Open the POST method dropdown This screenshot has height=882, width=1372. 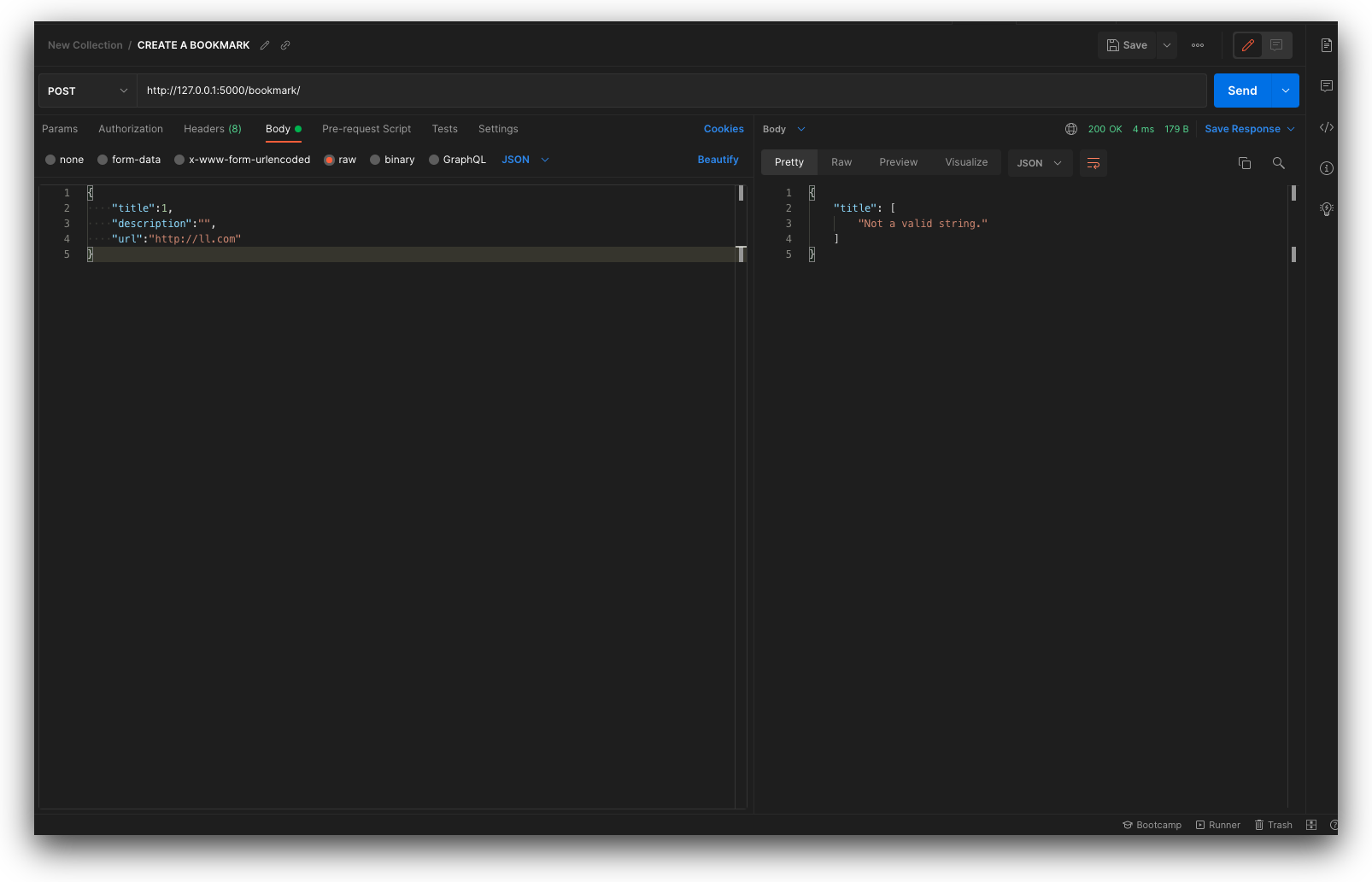(x=85, y=90)
